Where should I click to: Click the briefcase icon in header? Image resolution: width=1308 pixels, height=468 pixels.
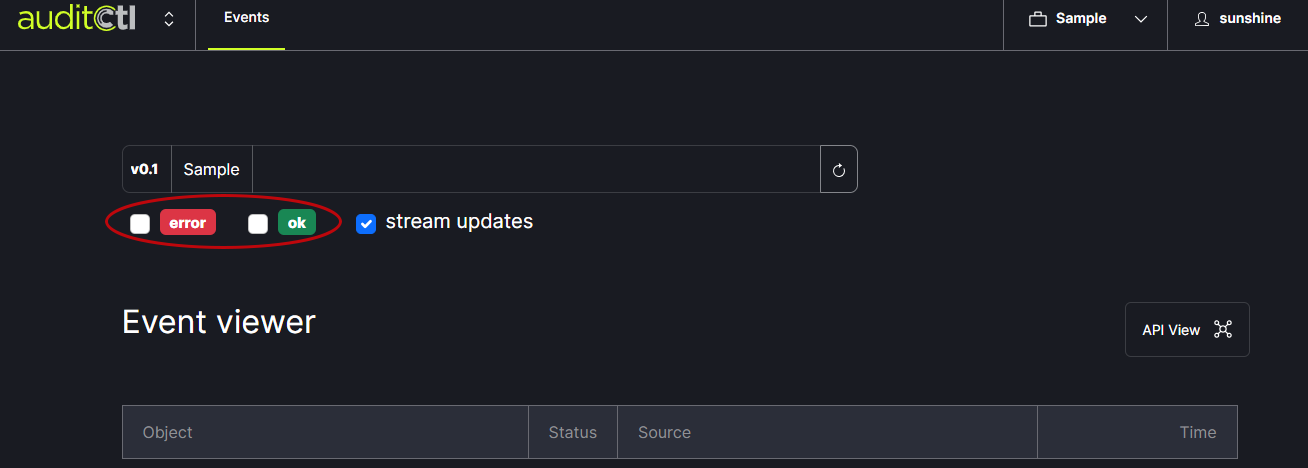point(1038,19)
